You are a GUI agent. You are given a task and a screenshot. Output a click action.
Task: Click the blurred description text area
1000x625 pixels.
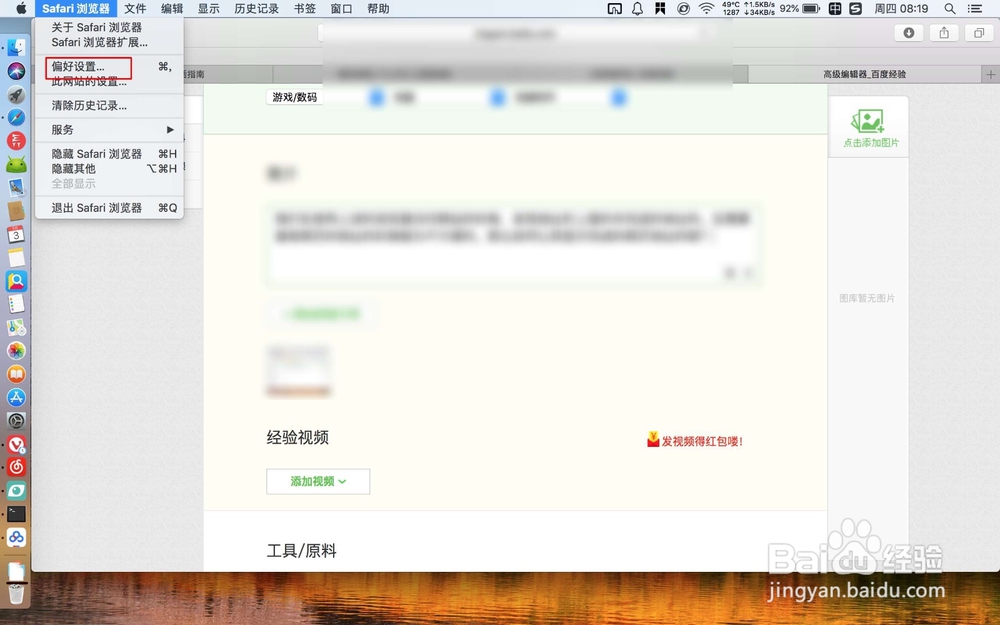513,244
